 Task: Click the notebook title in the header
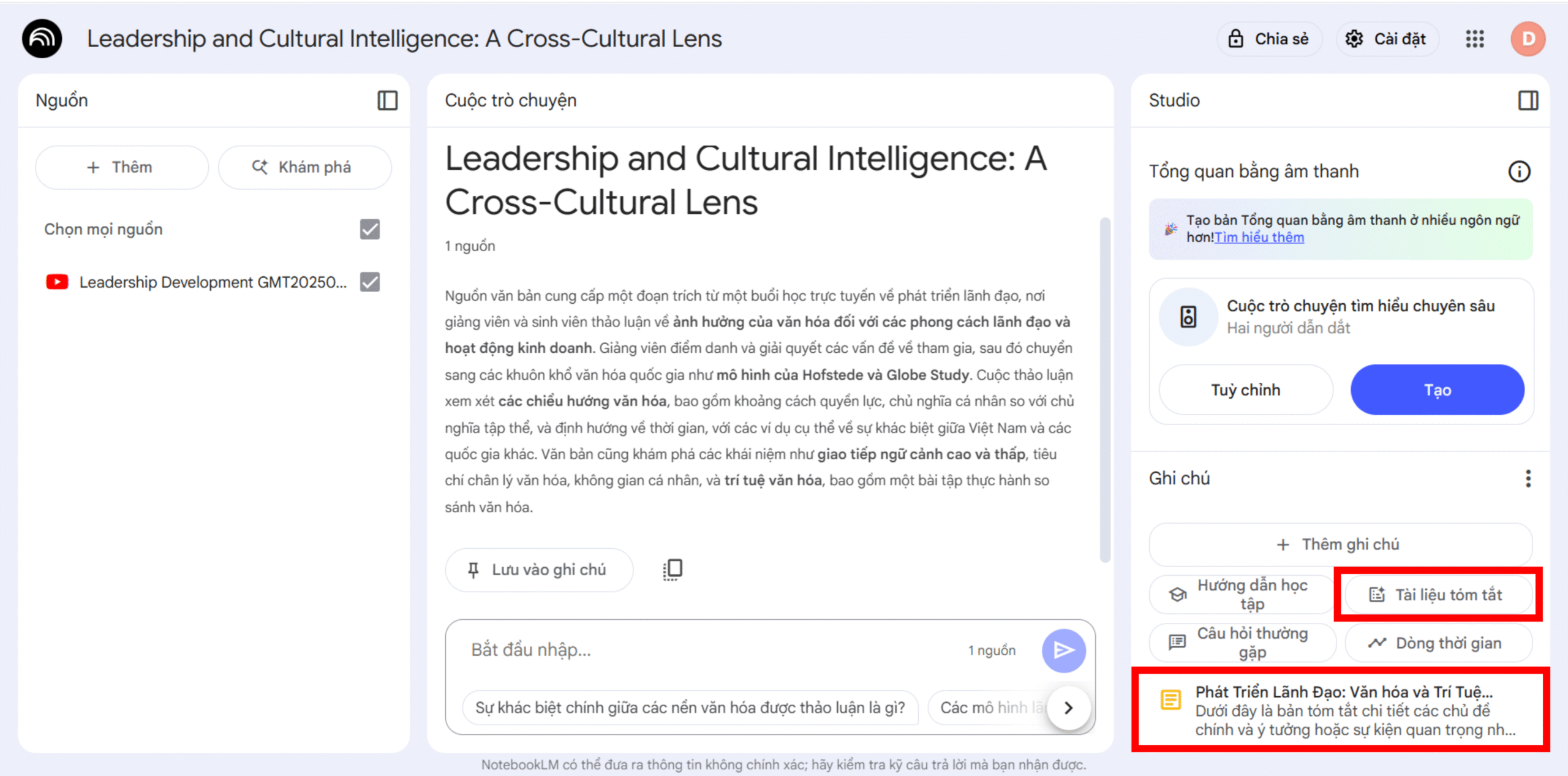click(x=404, y=39)
